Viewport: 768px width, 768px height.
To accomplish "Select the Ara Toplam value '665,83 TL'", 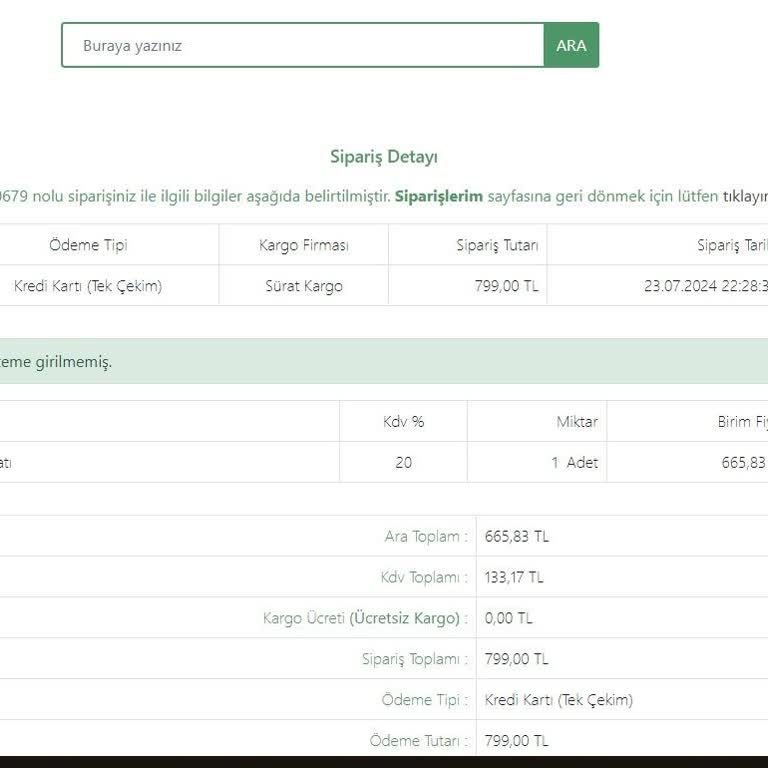I will click(517, 536).
